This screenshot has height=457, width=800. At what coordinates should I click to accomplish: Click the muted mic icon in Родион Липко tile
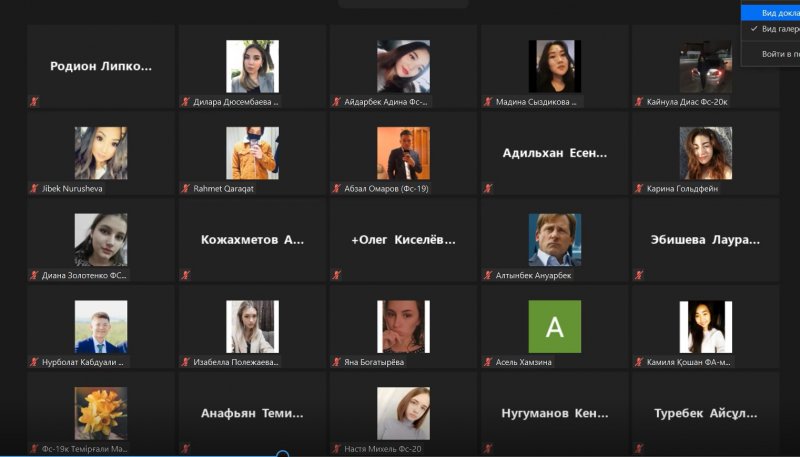click(34, 101)
